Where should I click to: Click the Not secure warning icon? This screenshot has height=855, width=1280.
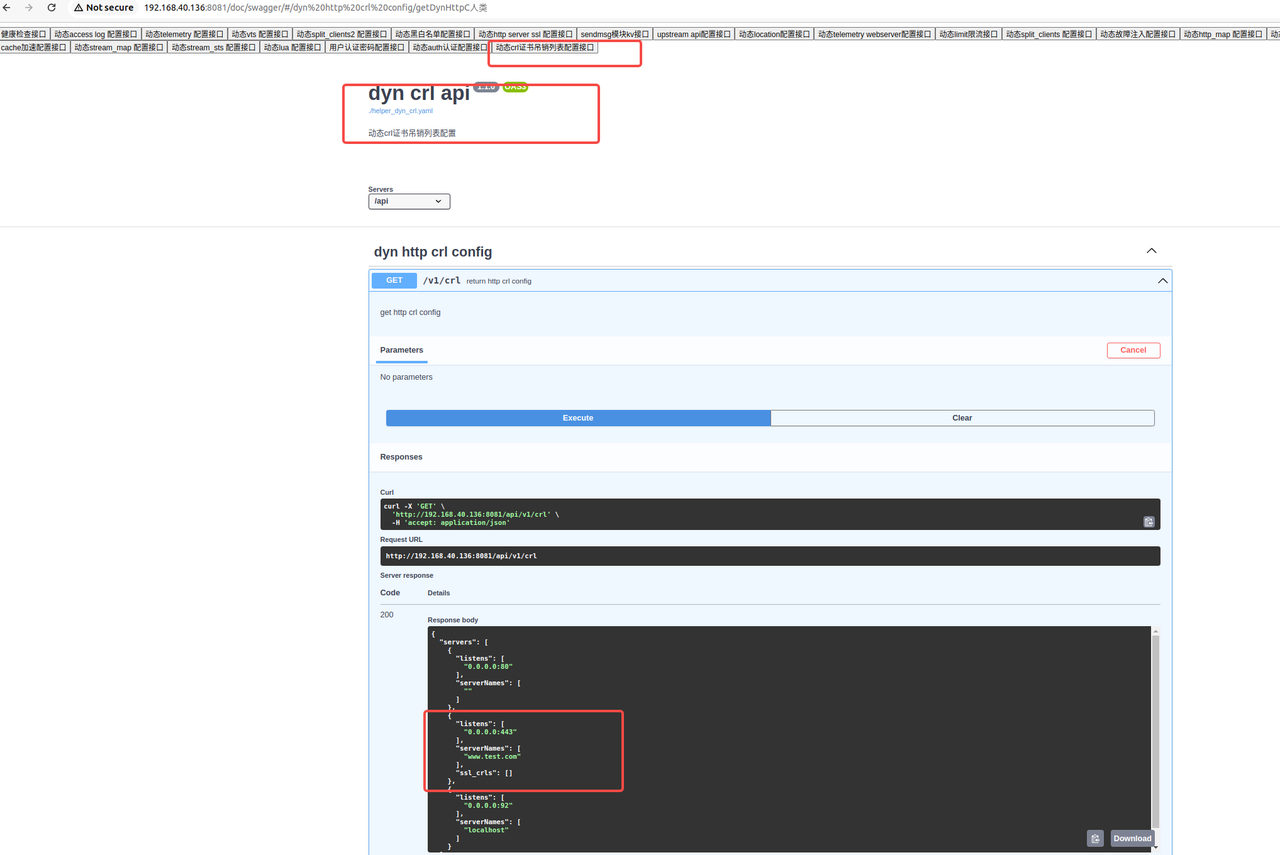(78, 7)
